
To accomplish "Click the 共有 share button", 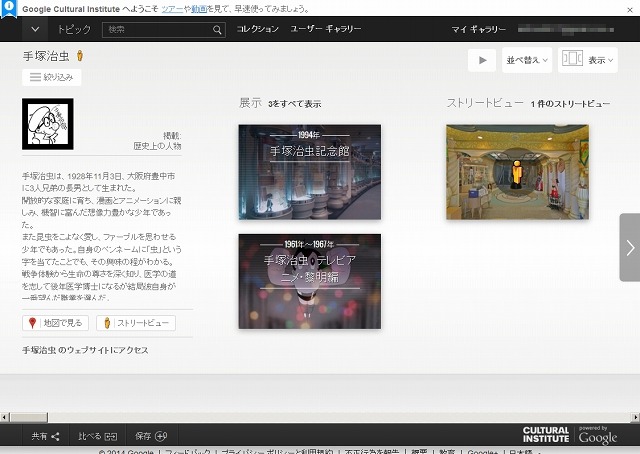I will click(x=45, y=436).
